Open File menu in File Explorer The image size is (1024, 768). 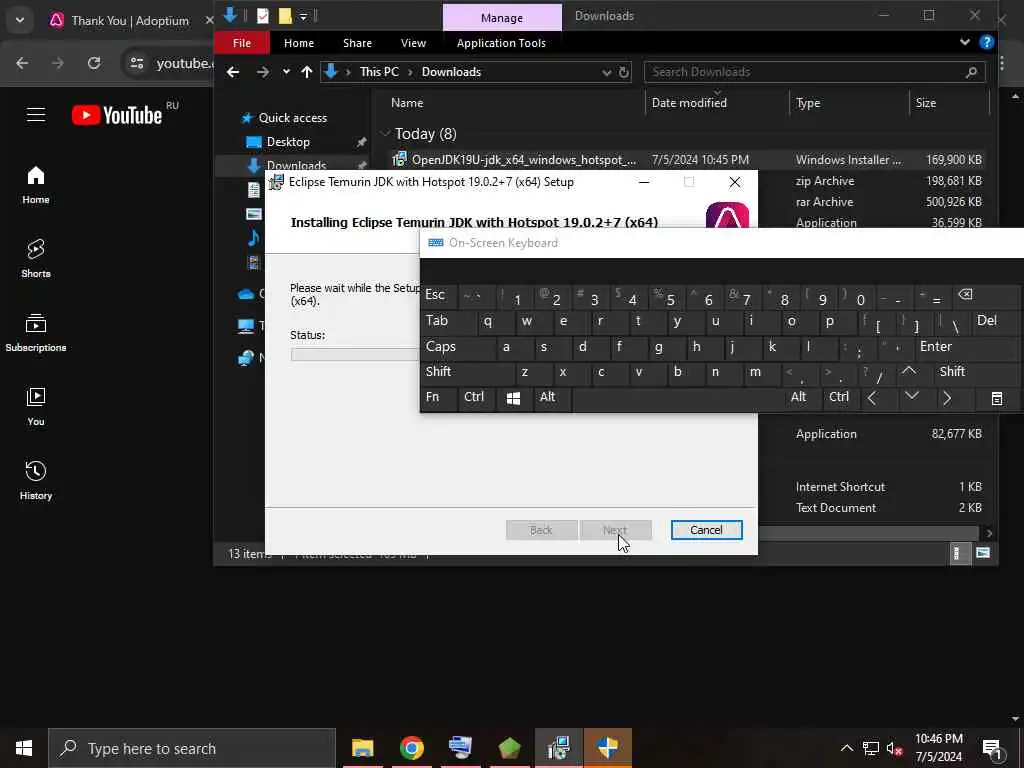(x=242, y=43)
